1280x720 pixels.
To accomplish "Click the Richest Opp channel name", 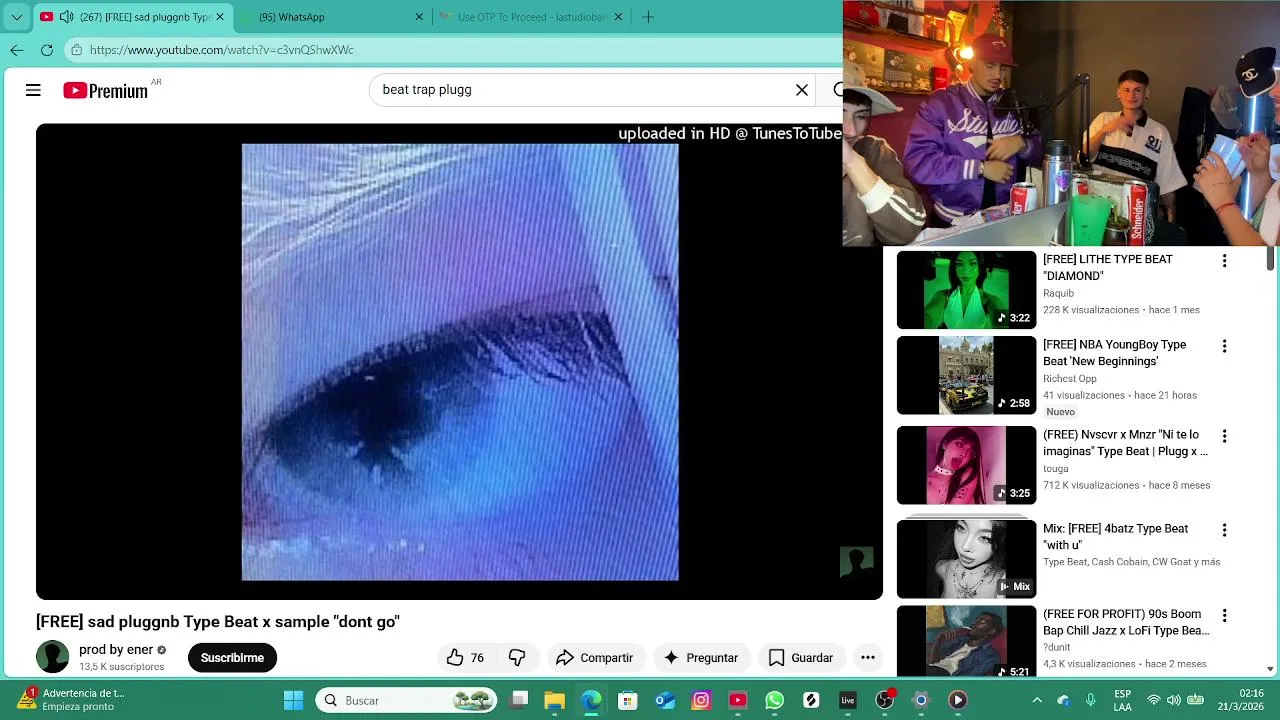I will click(1070, 379).
